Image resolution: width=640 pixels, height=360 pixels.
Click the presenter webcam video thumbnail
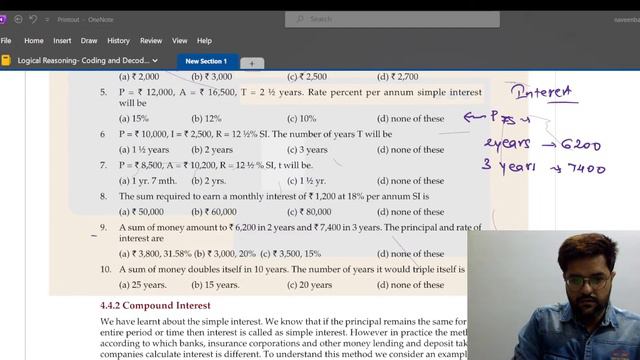[x=553, y=295]
